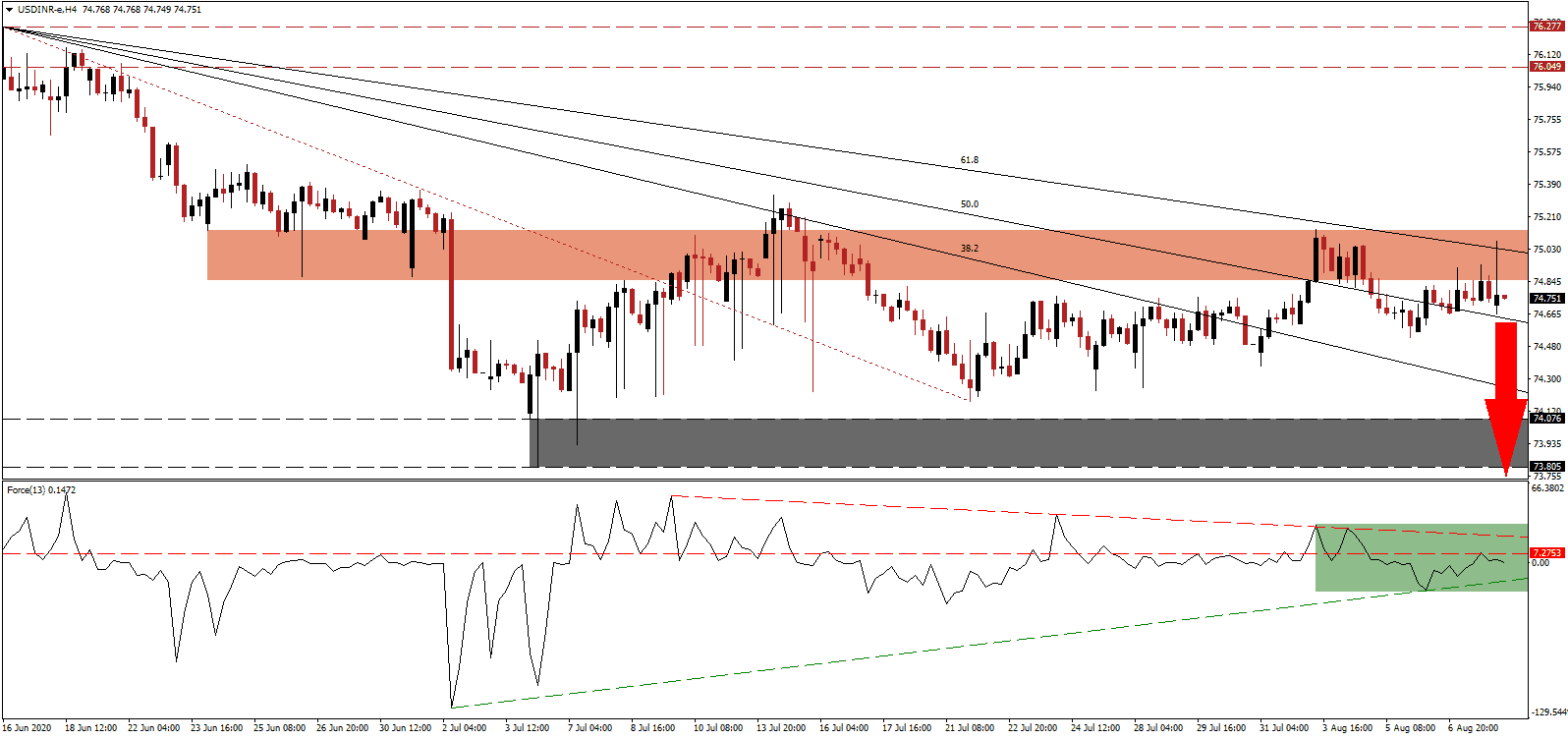Click the 6 Aug 20:00 date label
The image size is (1568, 739).
(x=1475, y=728)
